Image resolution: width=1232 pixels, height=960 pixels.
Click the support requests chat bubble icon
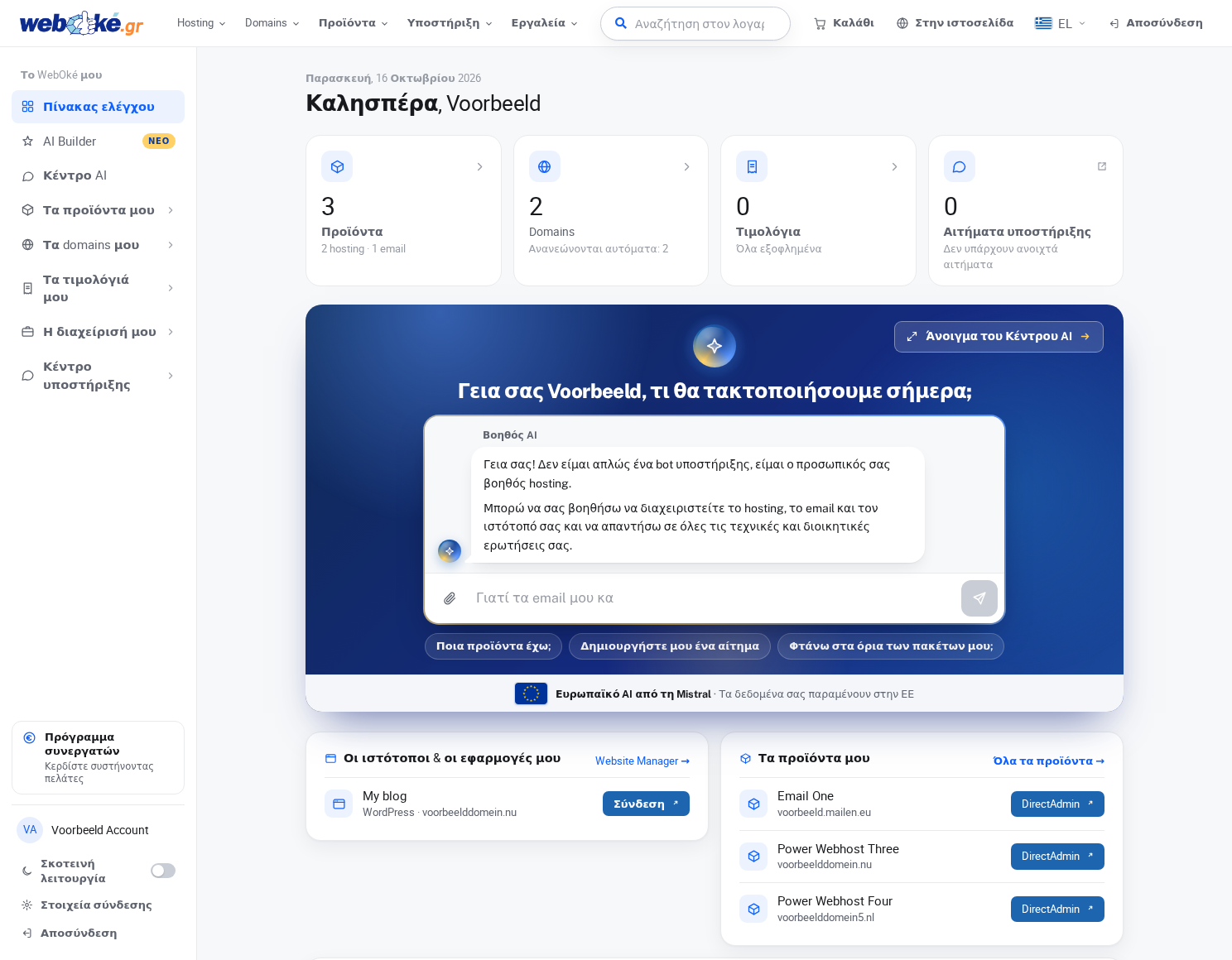point(960,166)
